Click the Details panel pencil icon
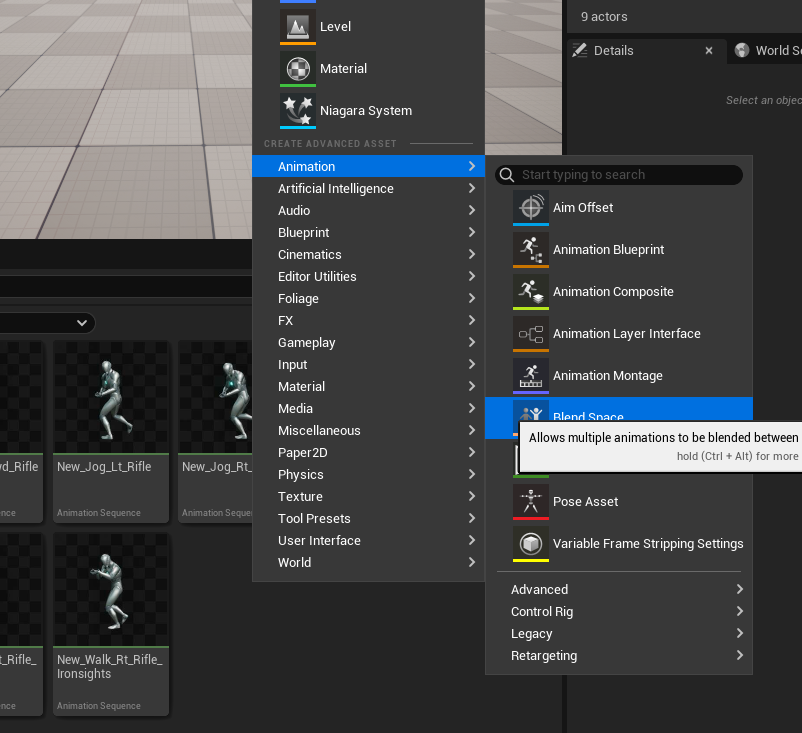This screenshot has height=733, width=802. pos(580,50)
